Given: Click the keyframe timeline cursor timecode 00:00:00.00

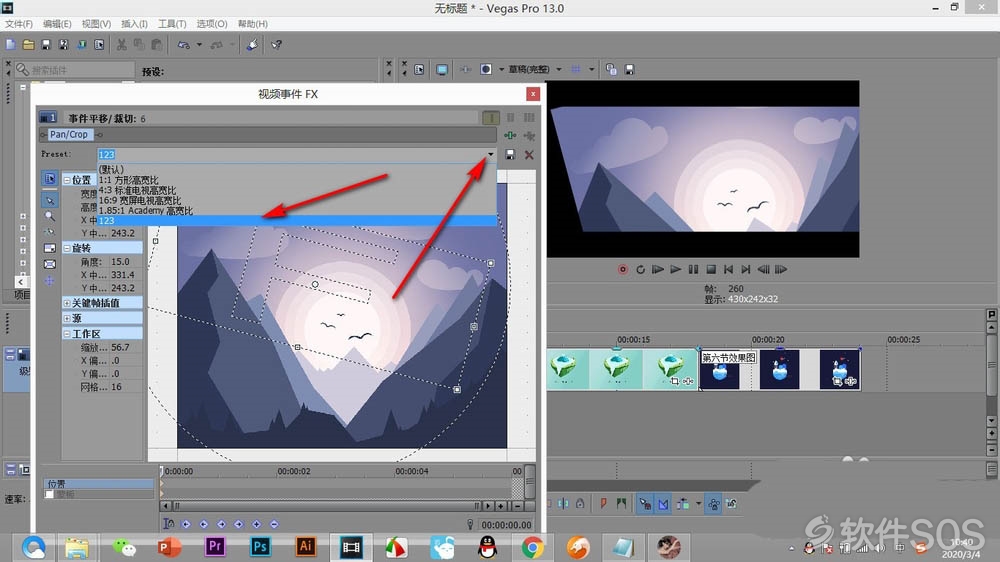Looking at the screenshot, I should coord(506,524).
